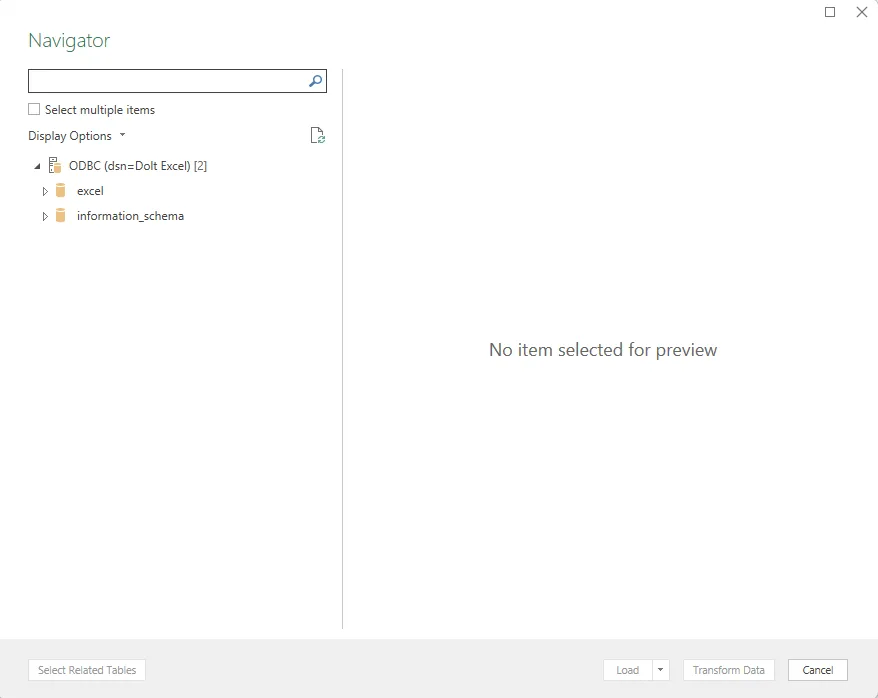Open the Load options dropdown arrow
The image size is (878, 698).
click(661, 670)
